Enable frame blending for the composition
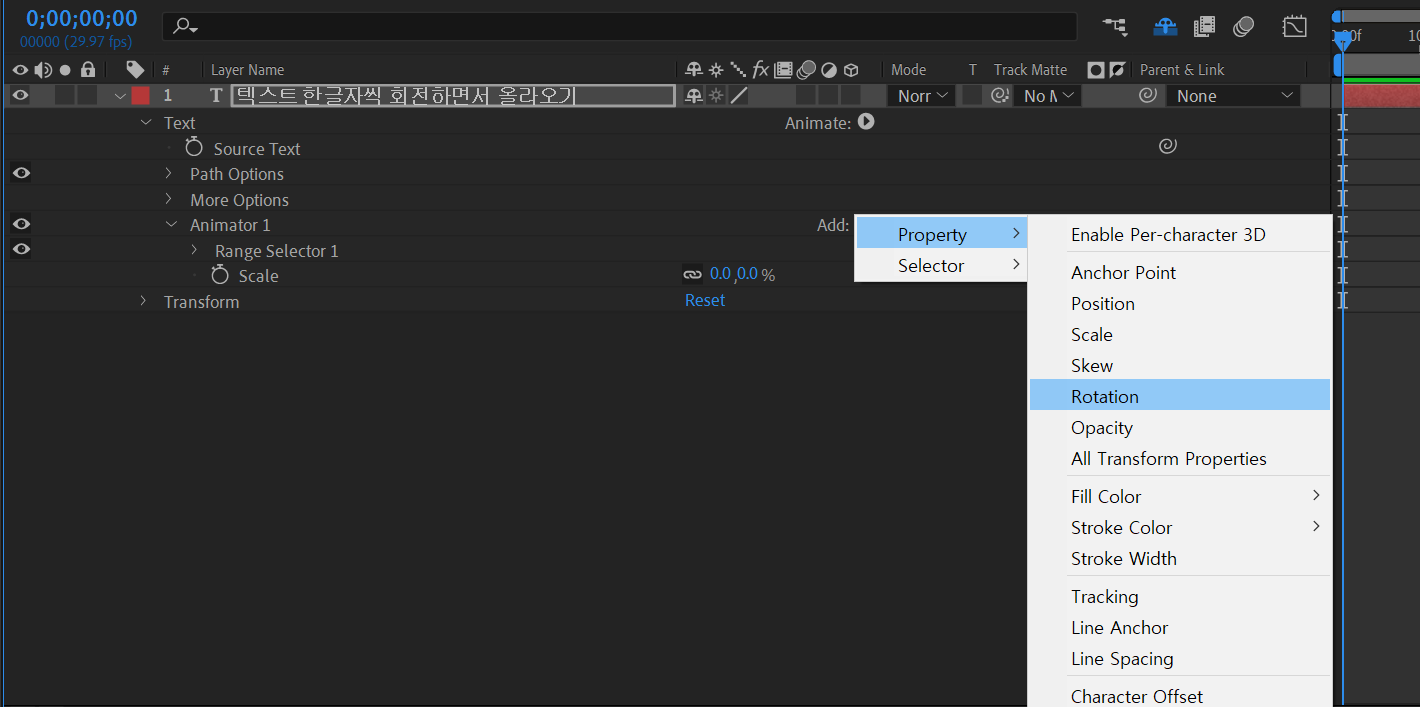 (1204, 27)
